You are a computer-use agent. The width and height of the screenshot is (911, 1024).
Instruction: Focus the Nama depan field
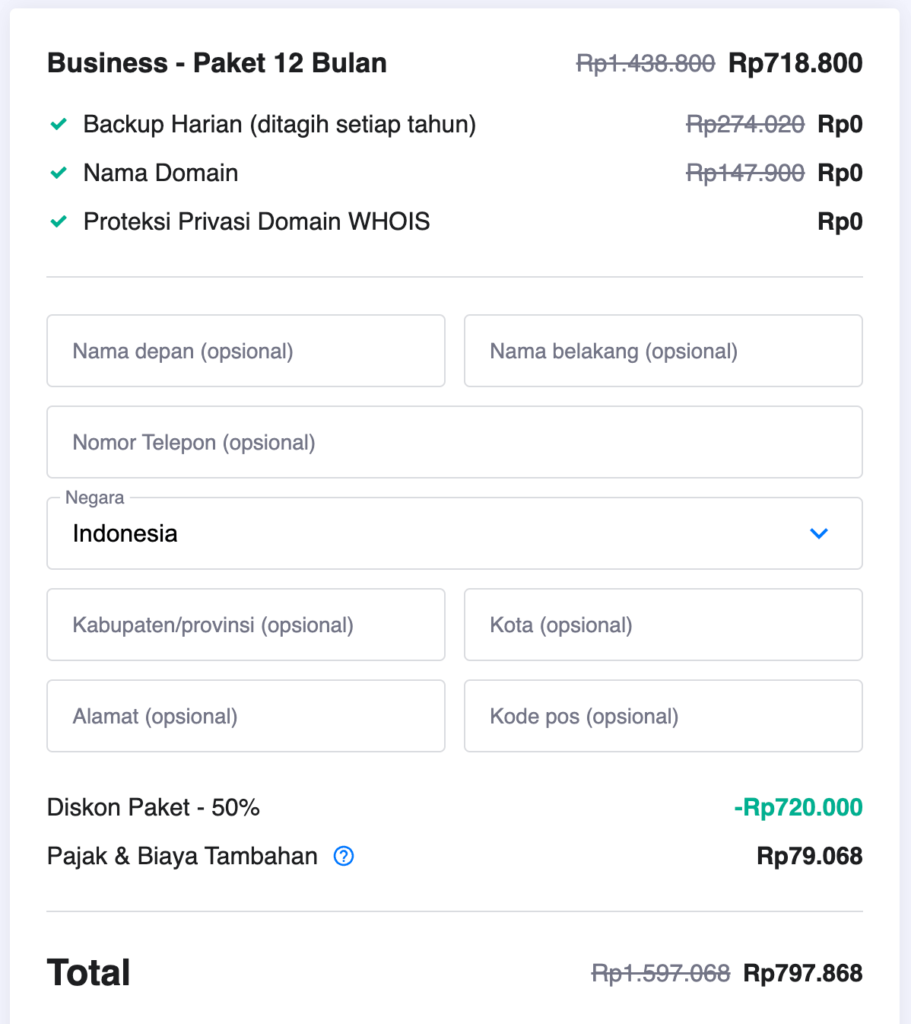coord(246,351)
